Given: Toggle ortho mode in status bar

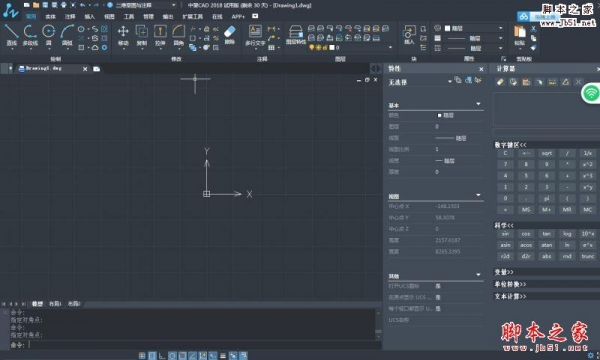Looking at the screenshot, I should tap(162, 356).
